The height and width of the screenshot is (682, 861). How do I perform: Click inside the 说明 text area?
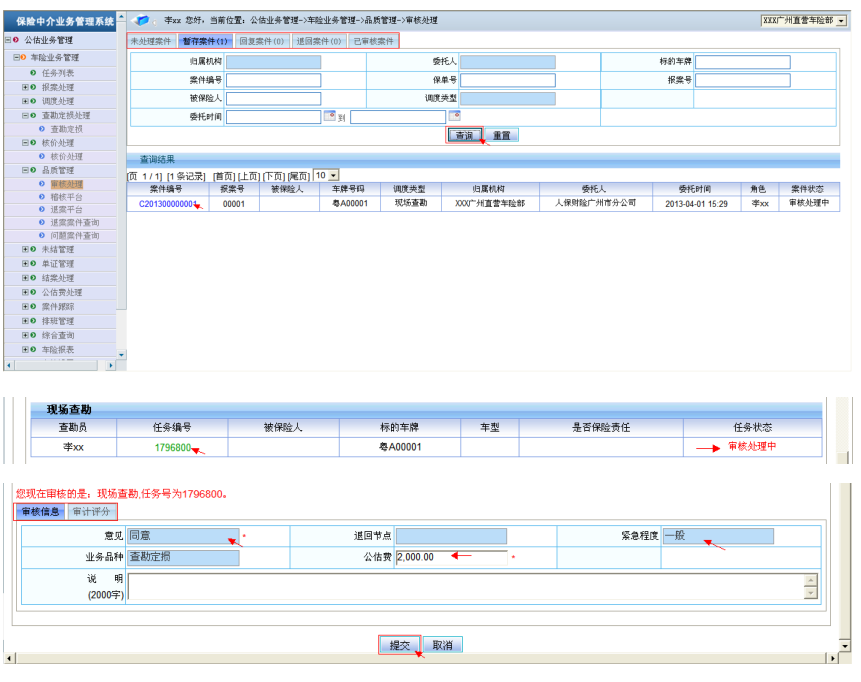click(x=467, y=586)
